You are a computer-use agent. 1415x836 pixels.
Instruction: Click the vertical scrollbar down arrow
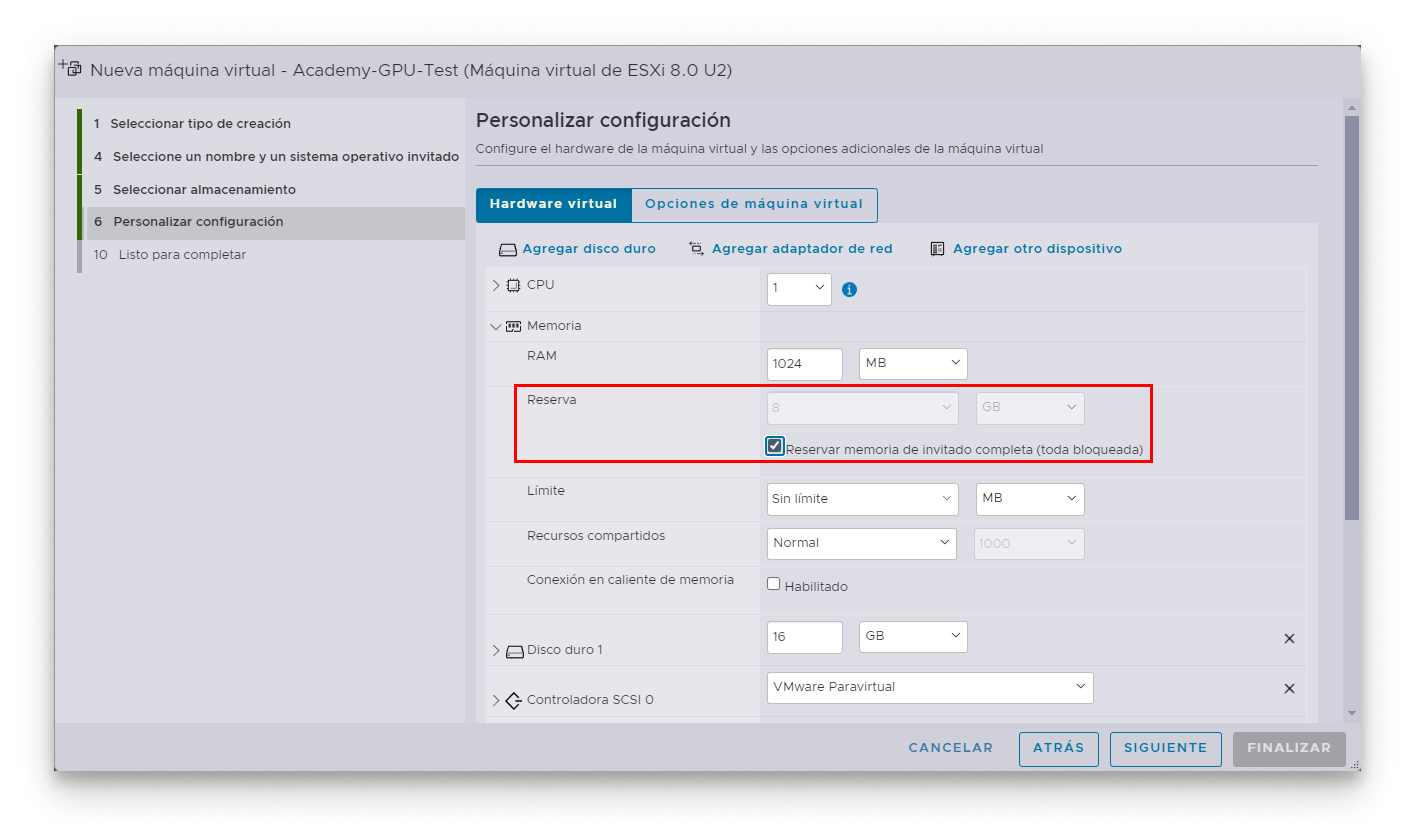point(1351,713)
